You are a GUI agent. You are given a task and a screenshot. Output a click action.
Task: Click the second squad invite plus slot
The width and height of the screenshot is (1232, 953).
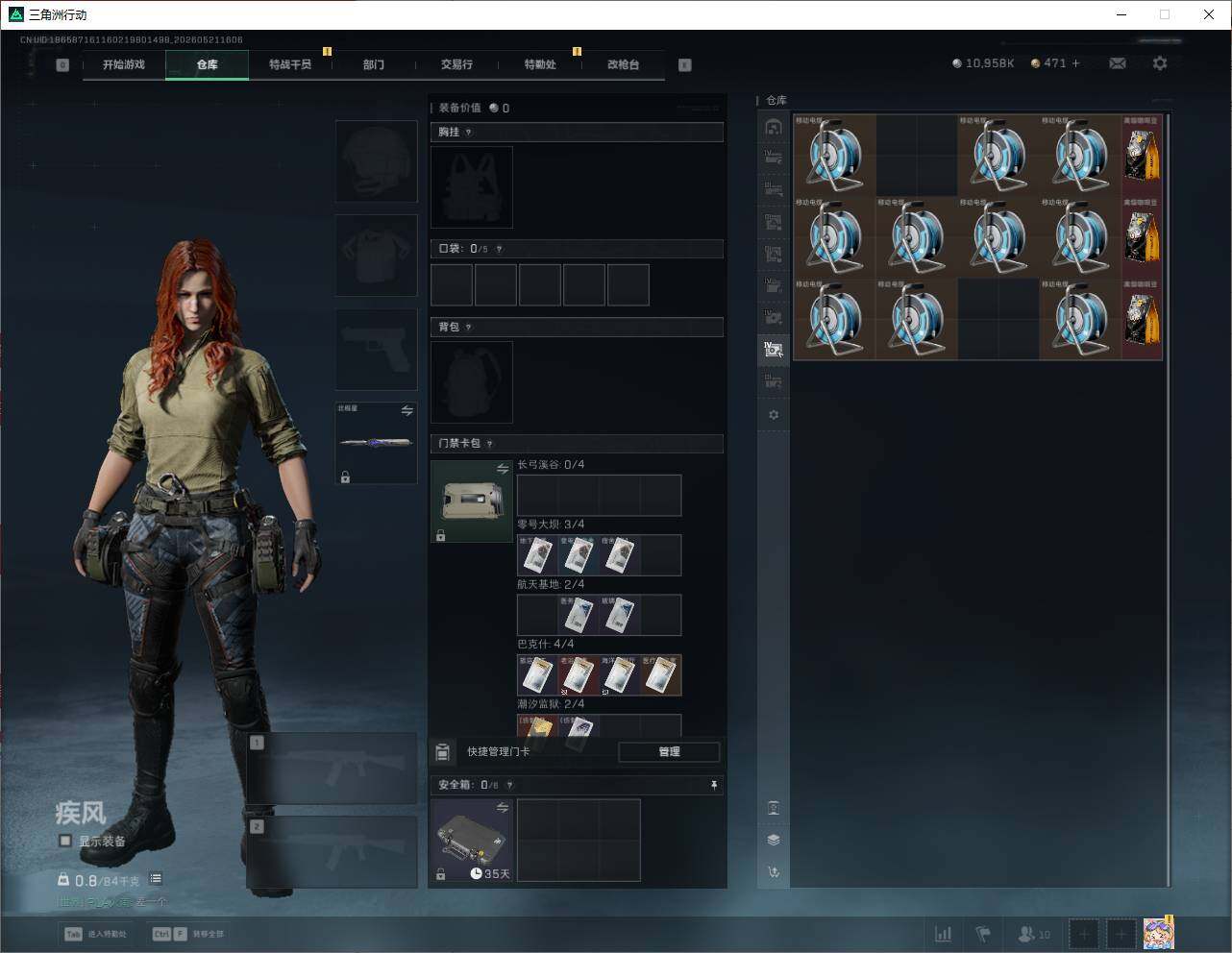pos(1121,934)
